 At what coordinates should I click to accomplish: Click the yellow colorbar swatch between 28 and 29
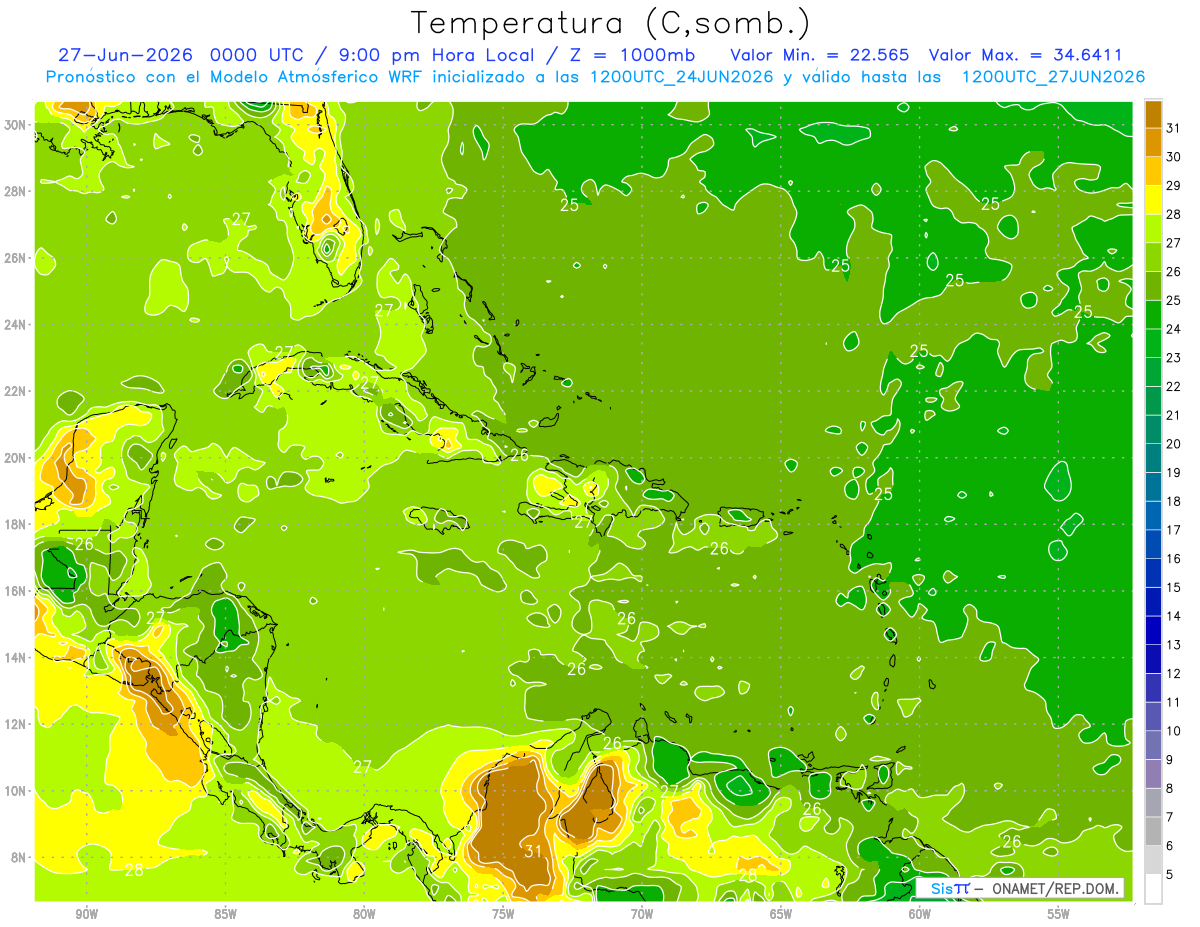1153,200
